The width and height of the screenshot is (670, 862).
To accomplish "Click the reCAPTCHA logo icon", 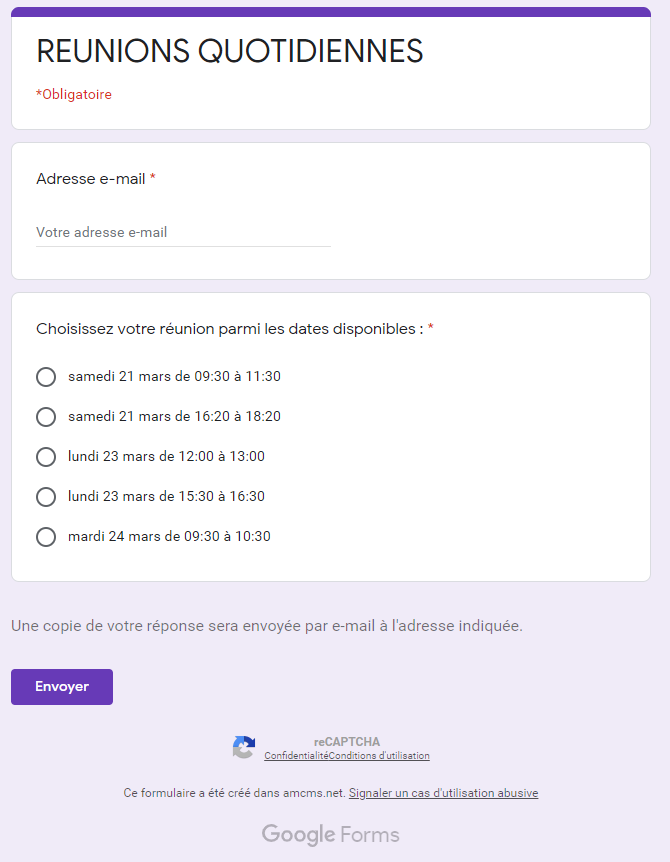I will point(243,747).
